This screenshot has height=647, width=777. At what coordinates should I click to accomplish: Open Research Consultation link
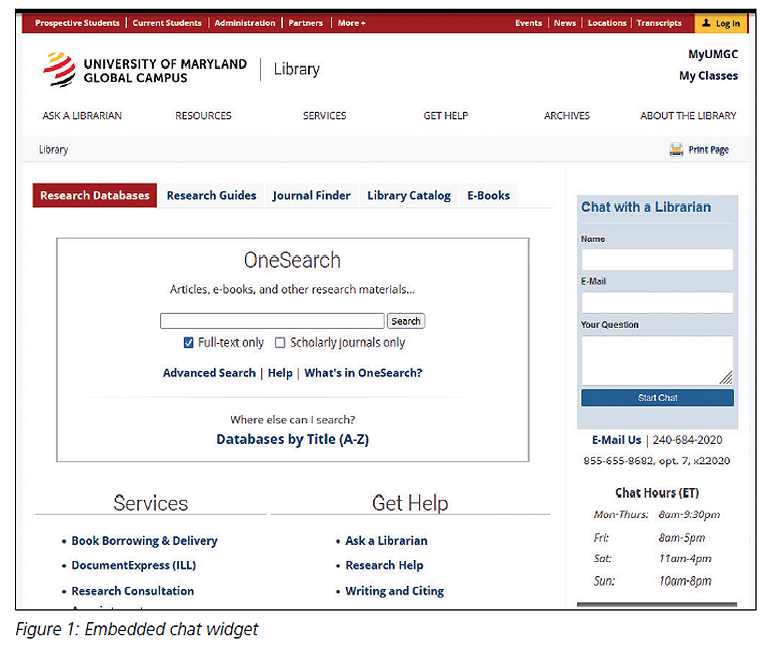(x=132, y=591)
